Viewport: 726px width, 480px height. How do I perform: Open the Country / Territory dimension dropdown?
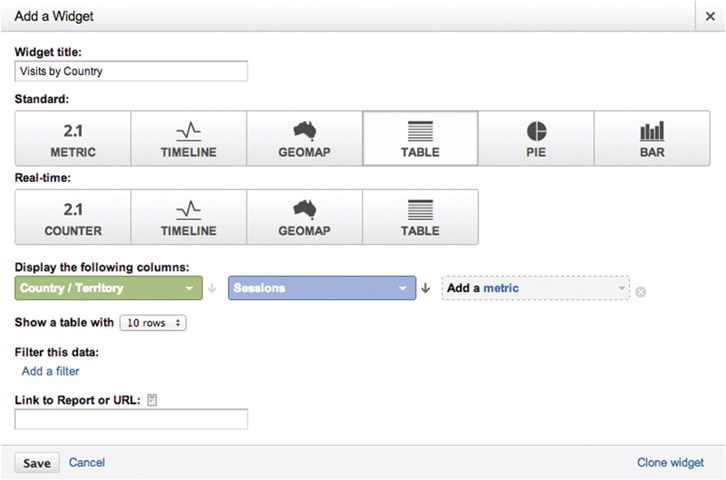pos(108,288)
